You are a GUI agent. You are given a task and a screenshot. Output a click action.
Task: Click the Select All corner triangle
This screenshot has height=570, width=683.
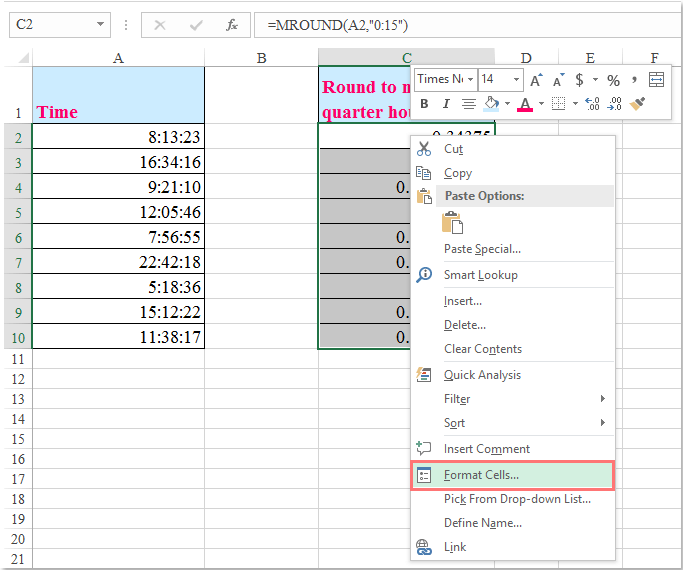[x=23, y=57]
